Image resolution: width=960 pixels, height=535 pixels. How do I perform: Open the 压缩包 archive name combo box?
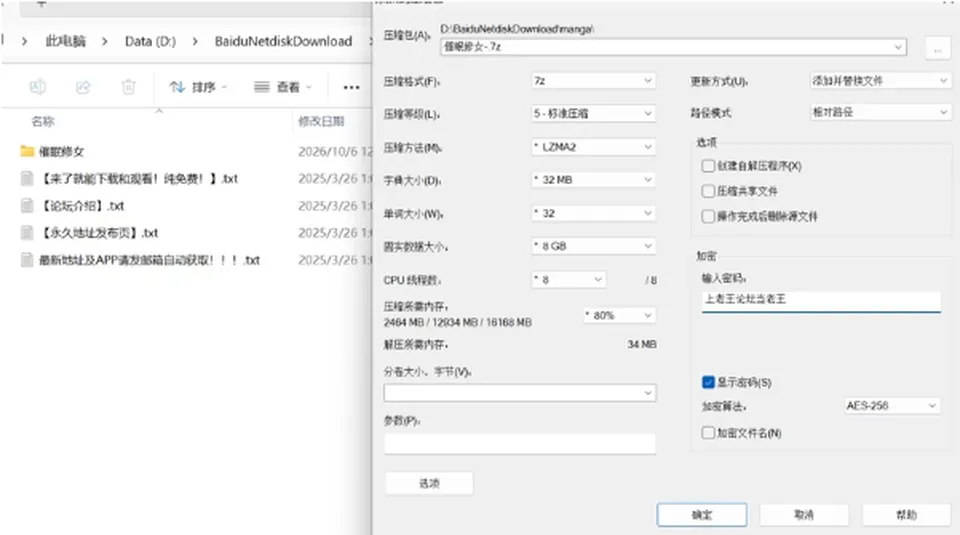coord(673,47)
